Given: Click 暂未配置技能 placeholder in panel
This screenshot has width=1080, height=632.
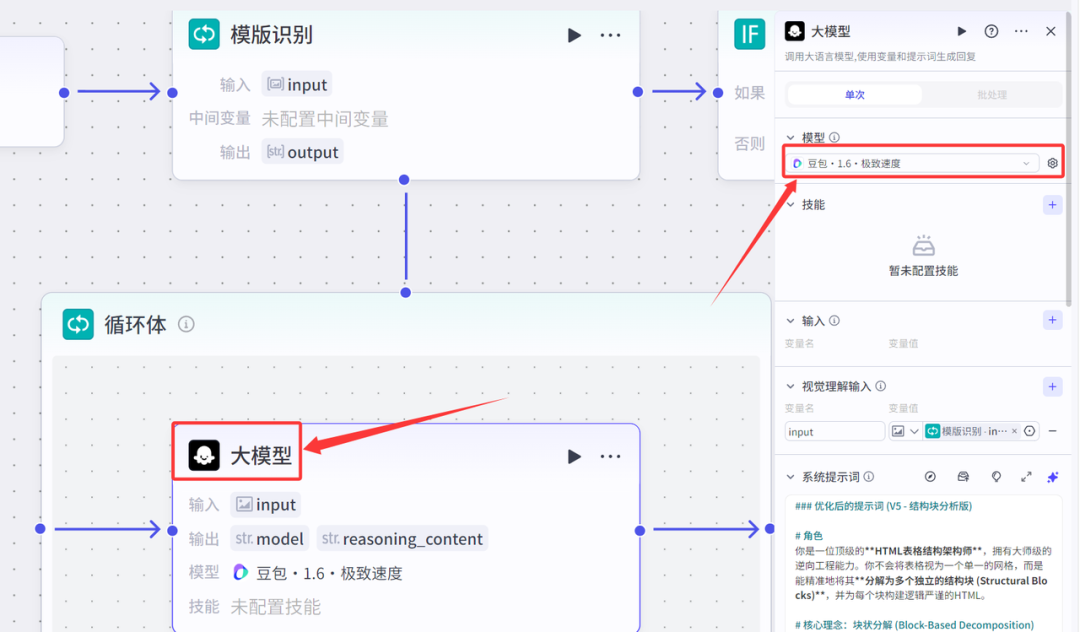Looking at the screenshot, I should coord(923,271).
